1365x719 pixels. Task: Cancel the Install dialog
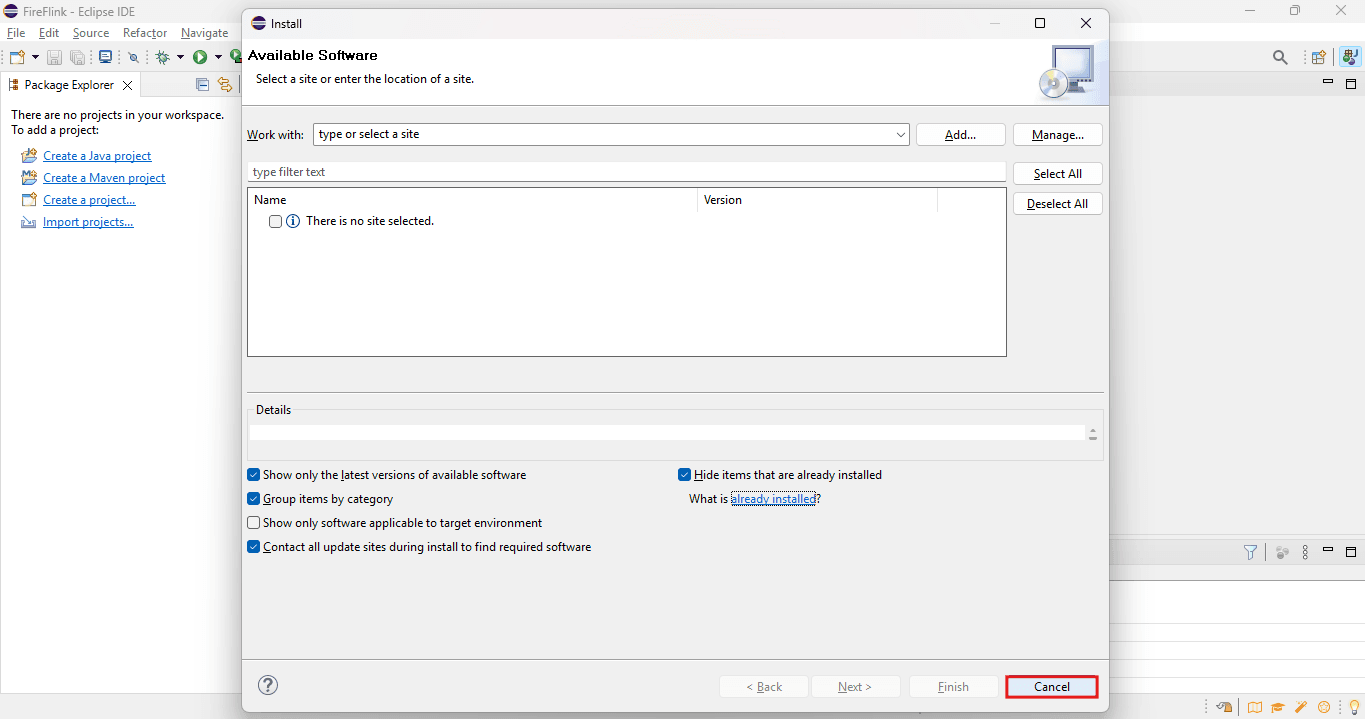[1052, 687]
